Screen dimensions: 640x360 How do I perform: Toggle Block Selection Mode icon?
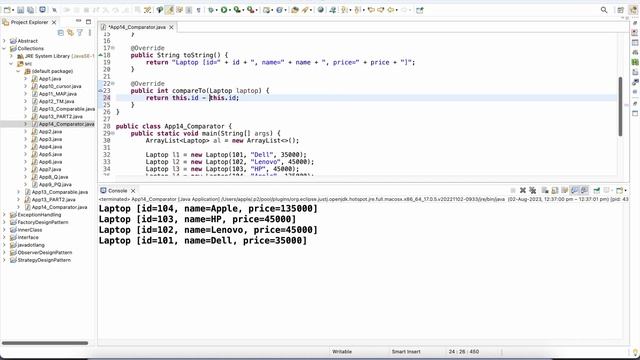pyautogui.click(x=189, y=10)
